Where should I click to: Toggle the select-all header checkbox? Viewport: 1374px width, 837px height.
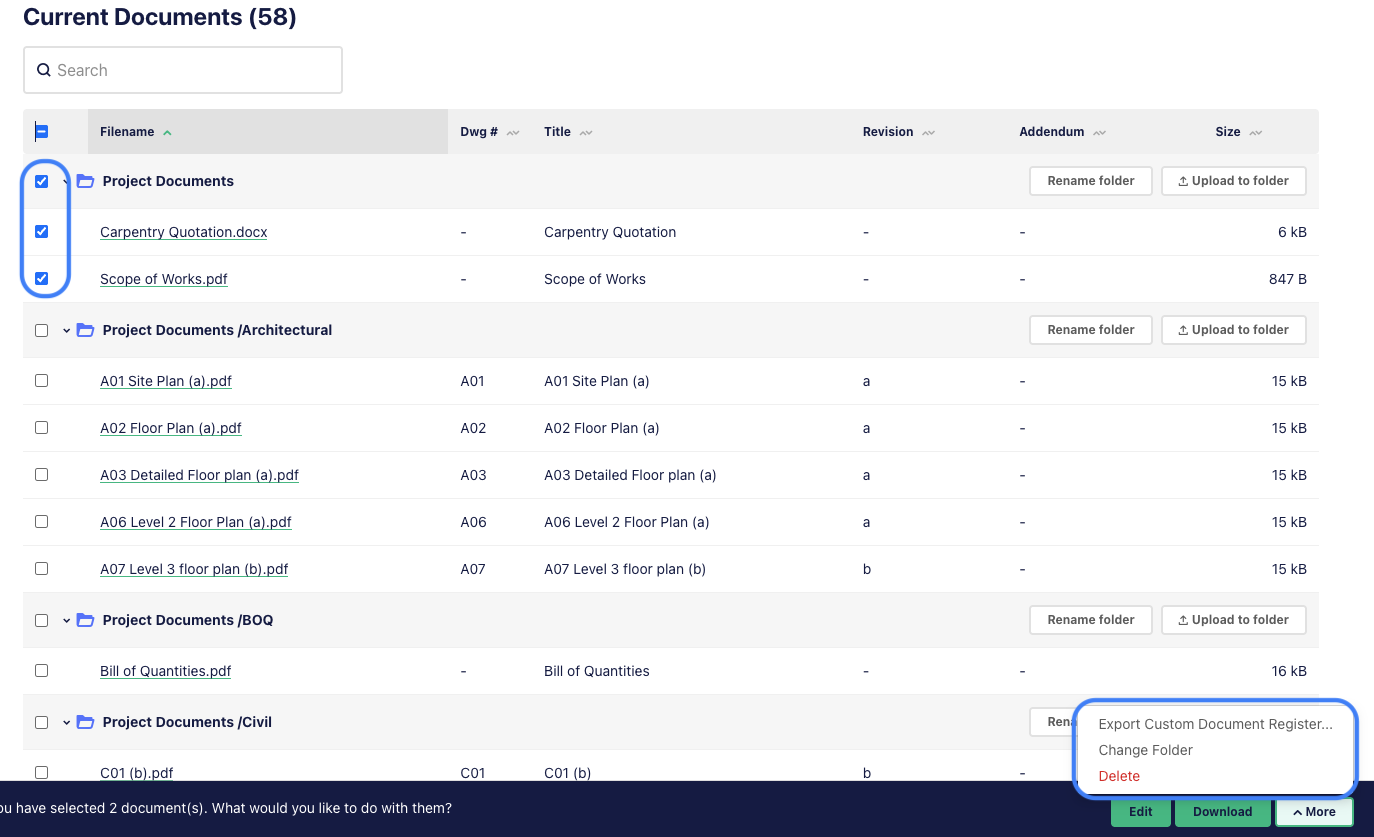coord(41,131)
